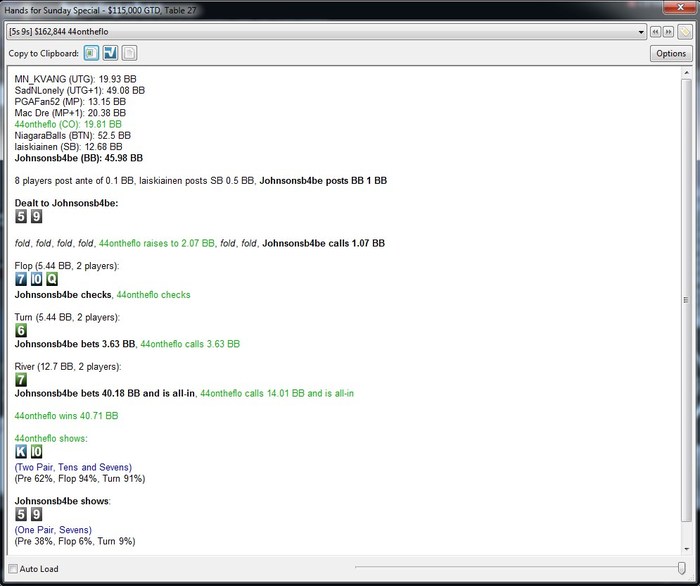Viewport: 700px width, 586px height.
Task: Click the line 'laiskiainen (SB): 12.68 BB'
Action: tap(68, 146)
